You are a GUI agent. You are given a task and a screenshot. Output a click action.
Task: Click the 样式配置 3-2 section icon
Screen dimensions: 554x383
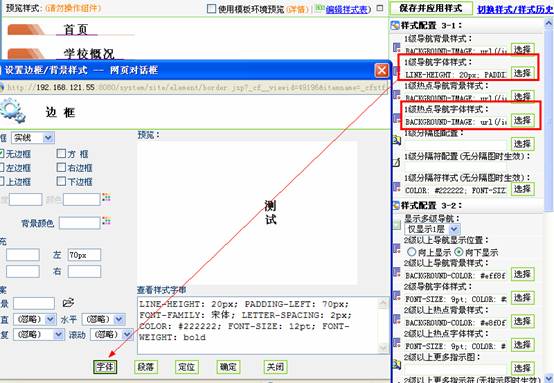click(395, 205)
